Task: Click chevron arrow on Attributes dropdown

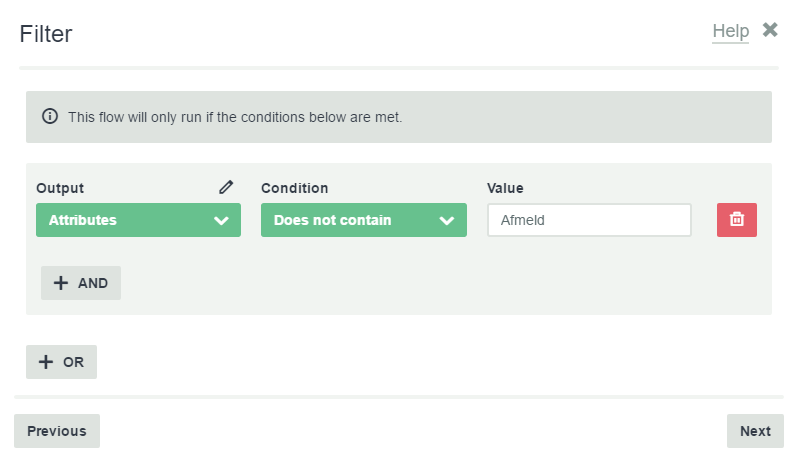Action: click(x=221, y=220)
